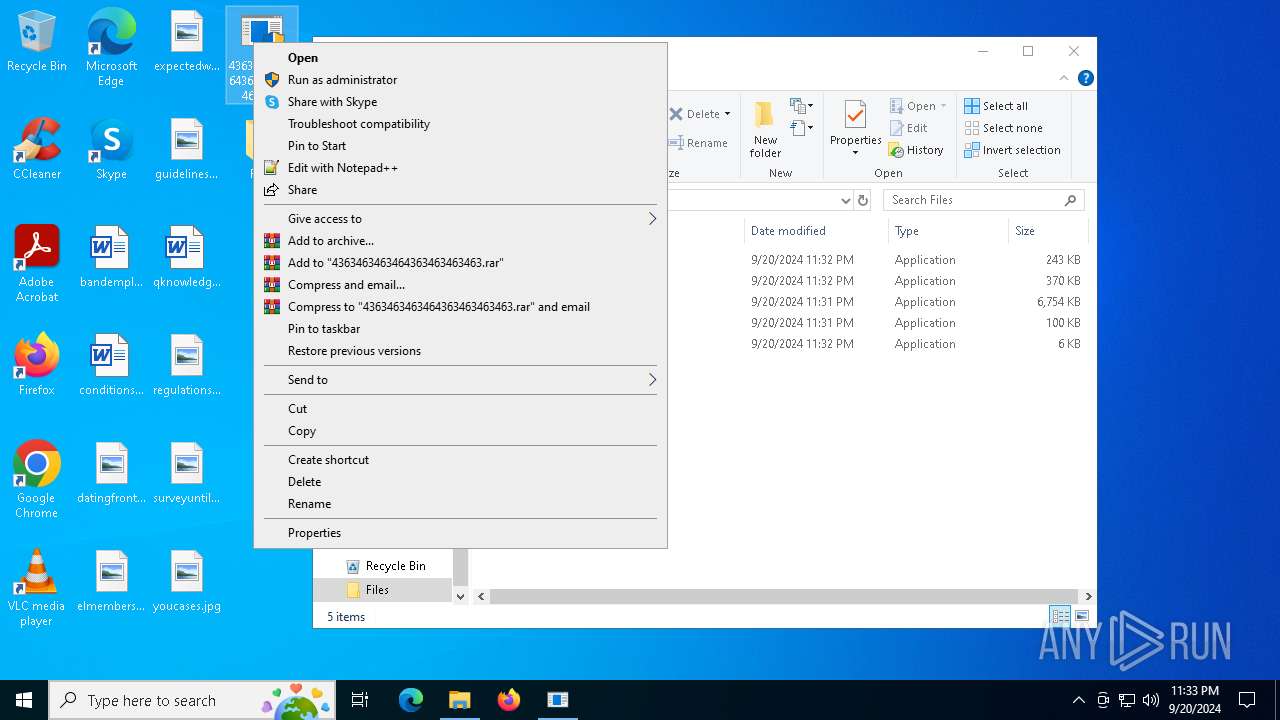Select surveyuntil image file on desktop

[x=186, y=474]
